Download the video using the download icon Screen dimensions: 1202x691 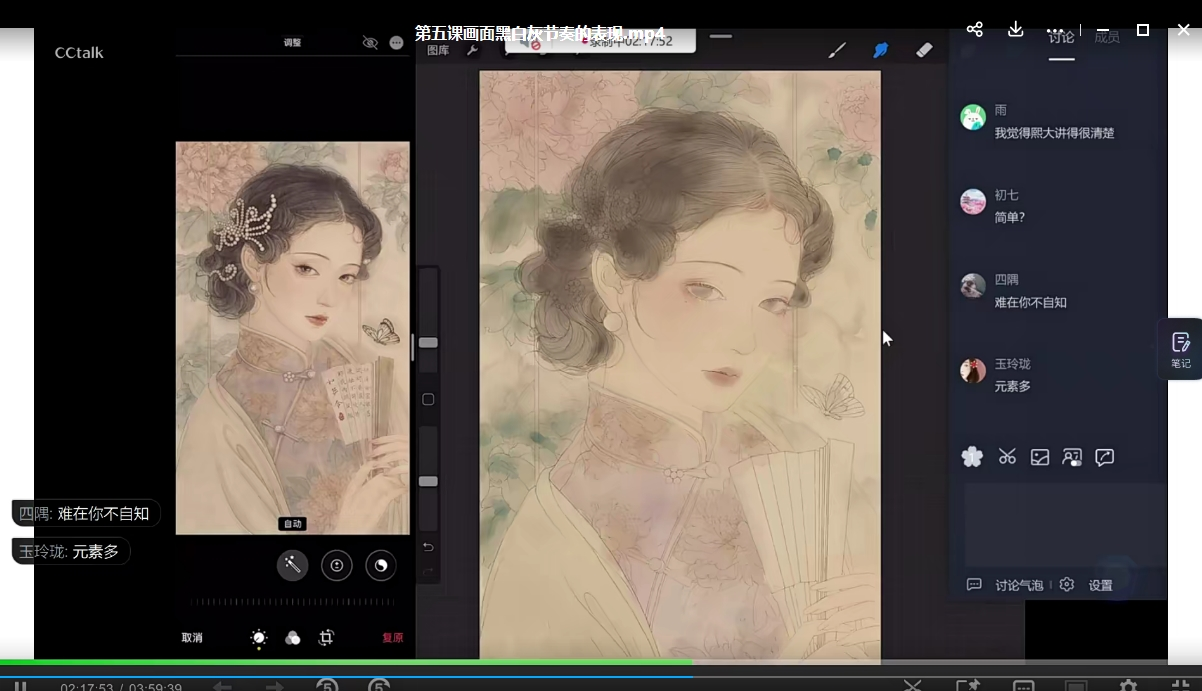[x=1015, y=30]
